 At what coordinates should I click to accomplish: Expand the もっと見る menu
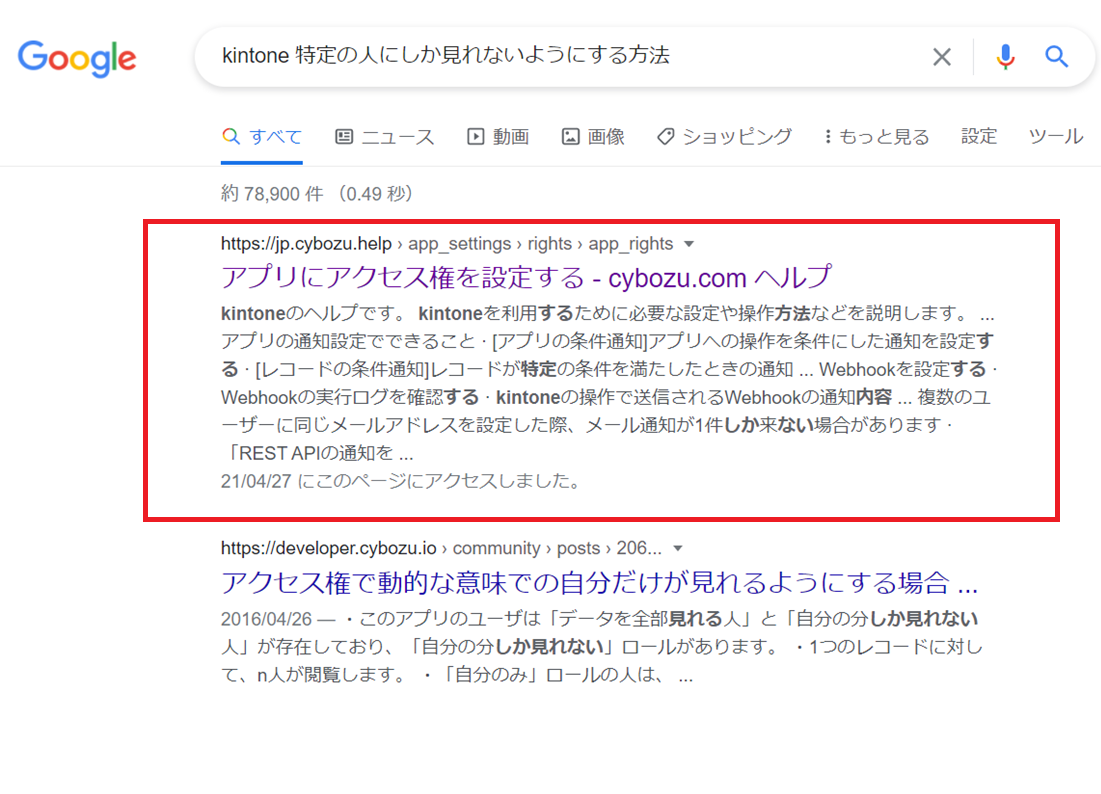point(876,137)
